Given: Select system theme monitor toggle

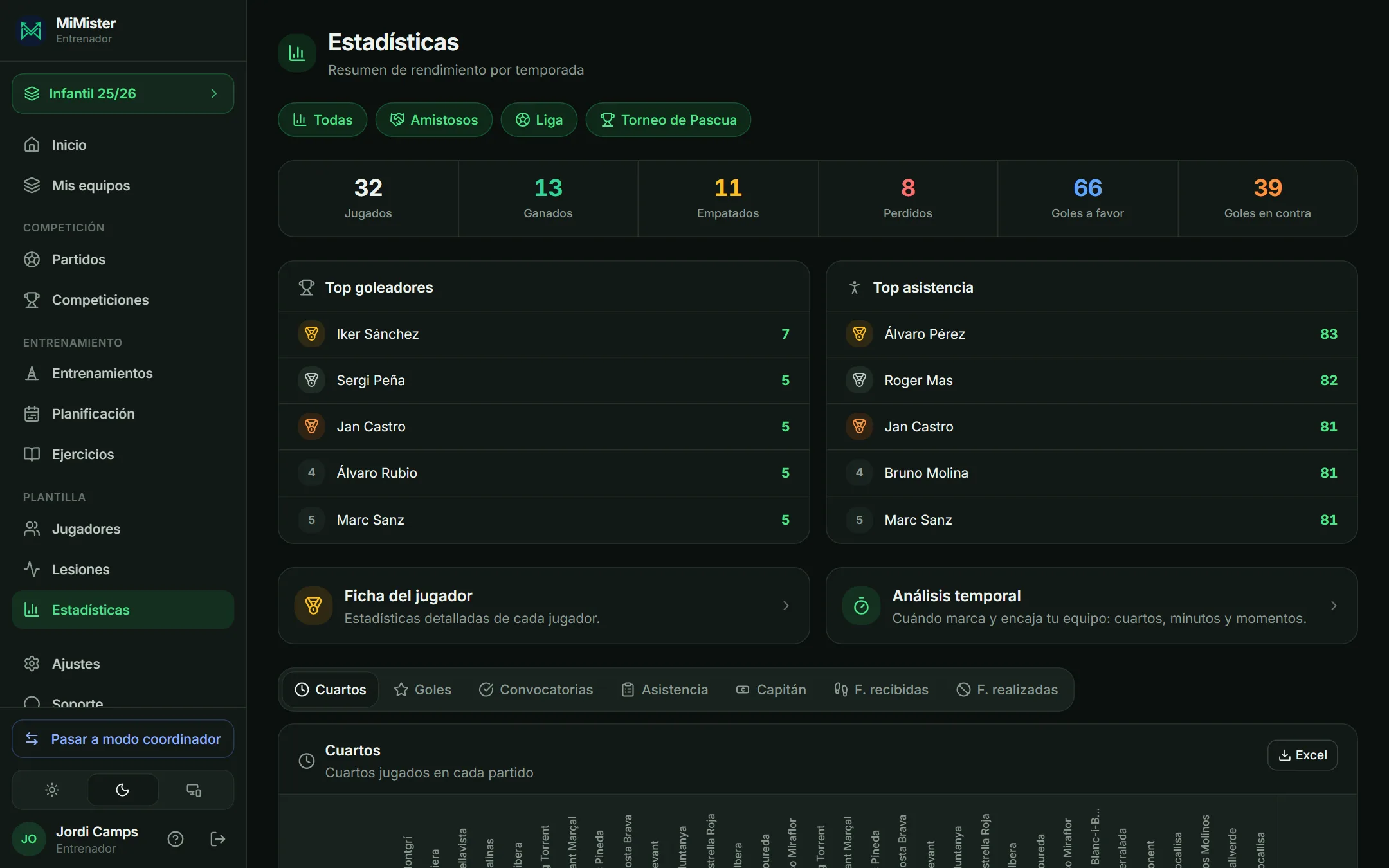Looking at the screenshot, I should coord(194,790).
